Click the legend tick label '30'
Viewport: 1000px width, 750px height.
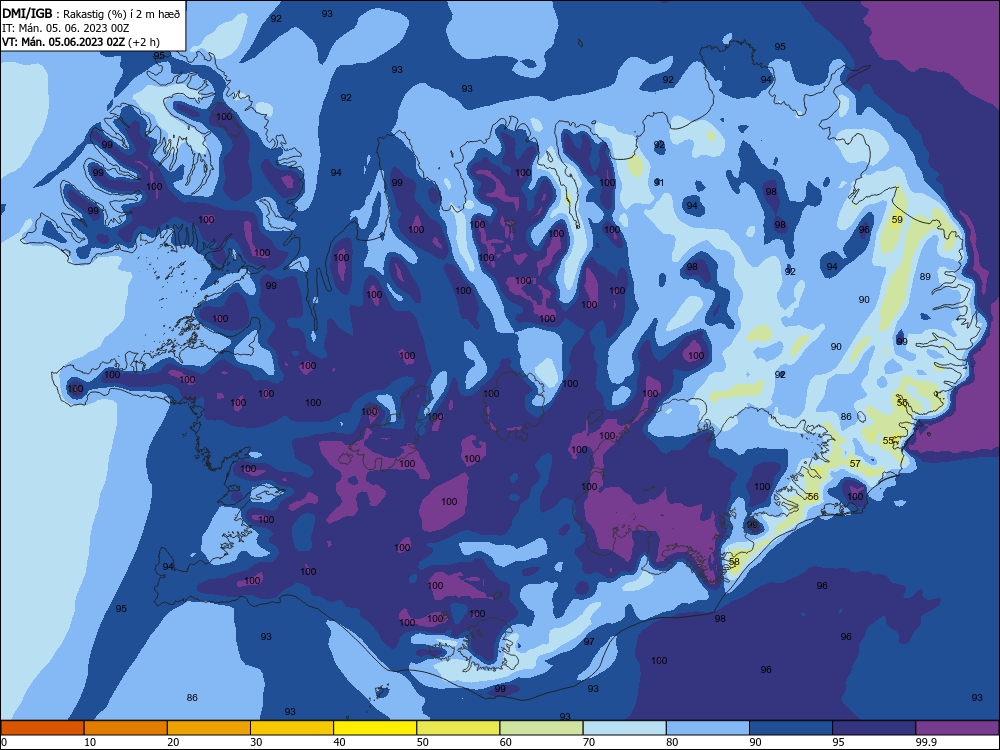point(256,742)
